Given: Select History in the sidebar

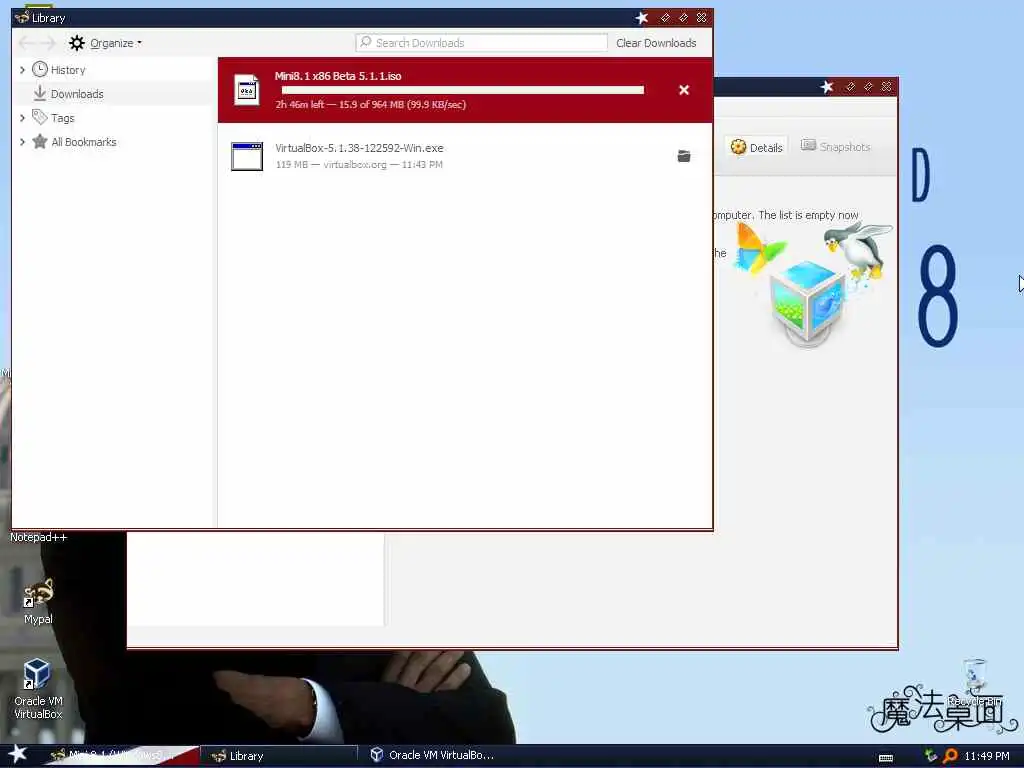Looking at the screenshot, I should (x=68, y=70).
